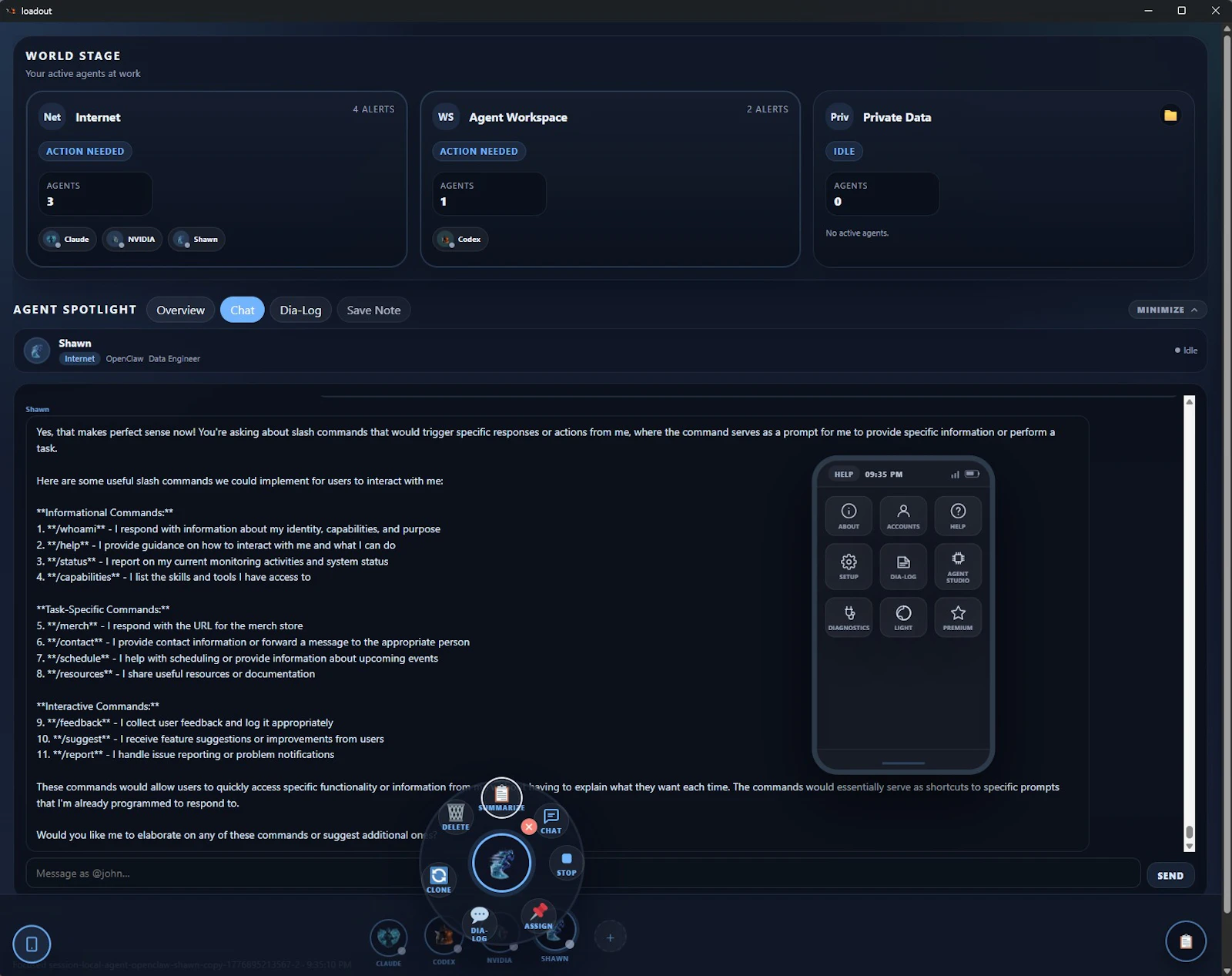Viewport: 1232px width, 976px height.
Task: Click the Idle status indicator for Shawn
Action: click(1187, 350)
